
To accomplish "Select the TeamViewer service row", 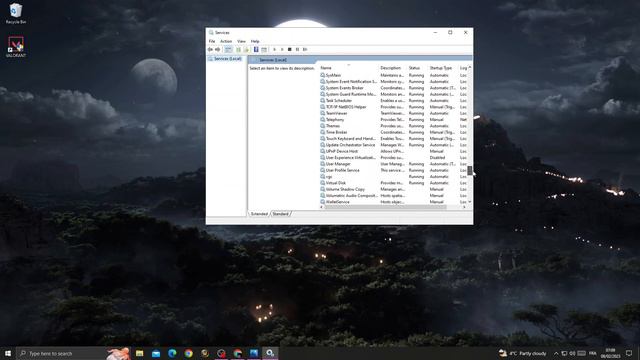I will [x=393, y=113].
